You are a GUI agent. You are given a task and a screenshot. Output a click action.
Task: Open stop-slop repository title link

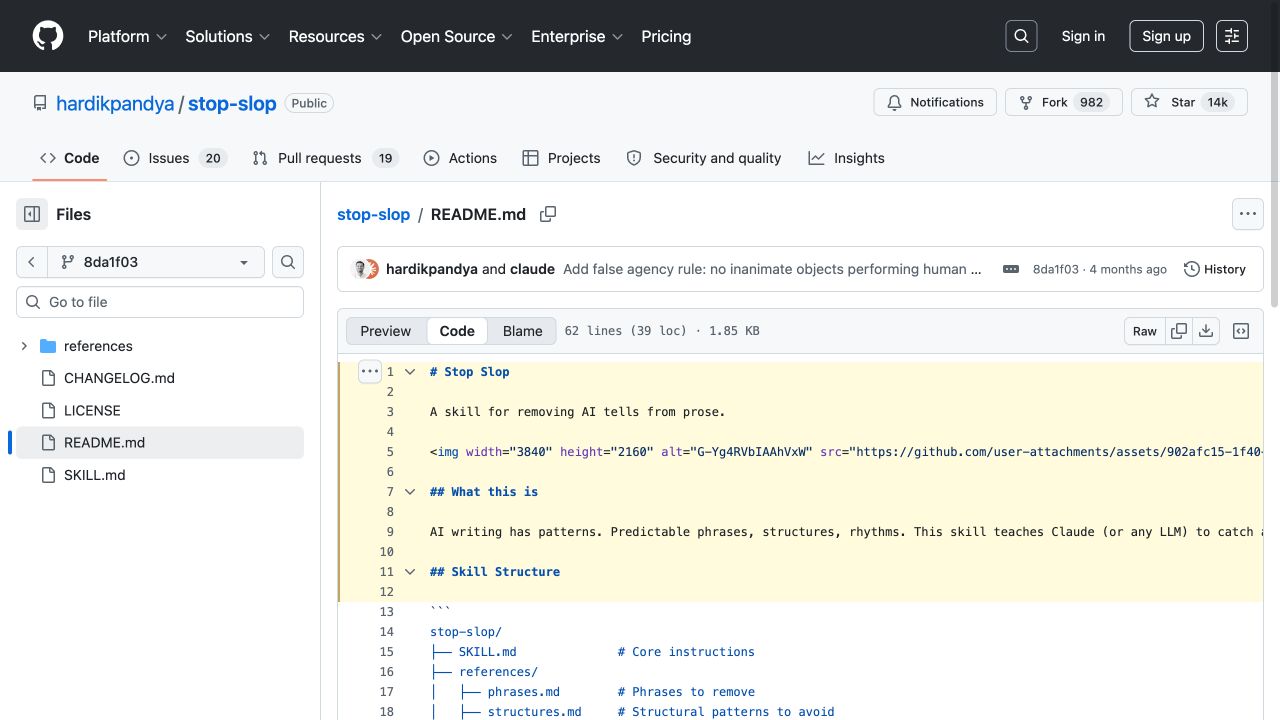pos(232,103)
